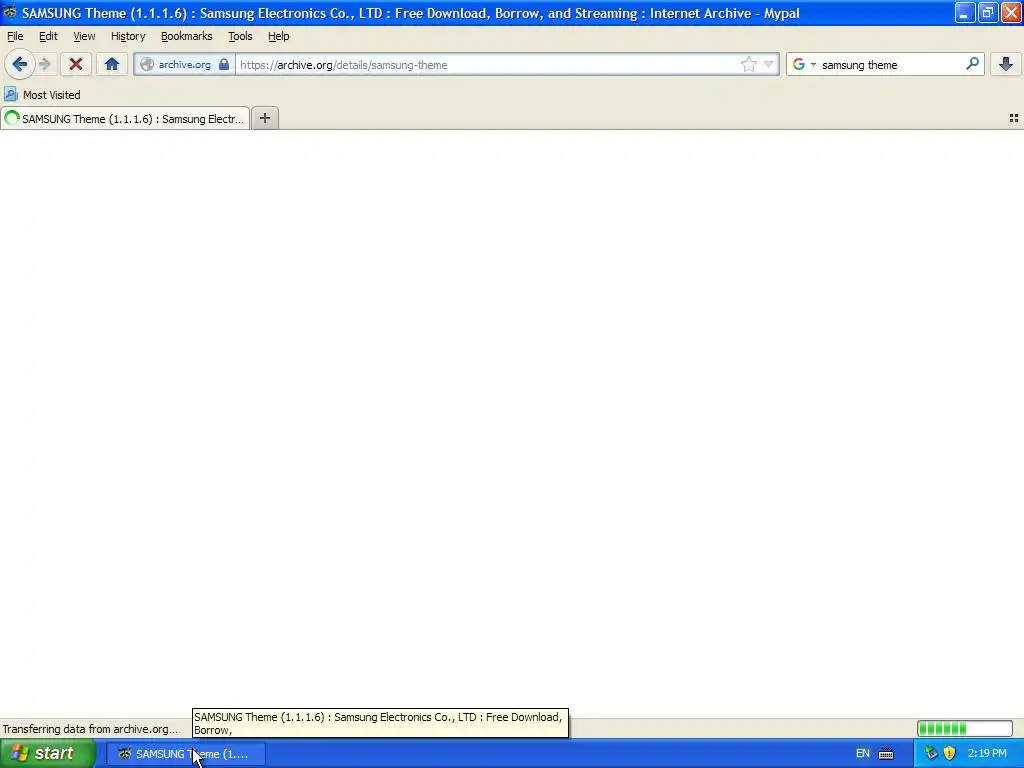Open the Edit menu
The width and height of the screenshot is (1024, 768).
48,36
